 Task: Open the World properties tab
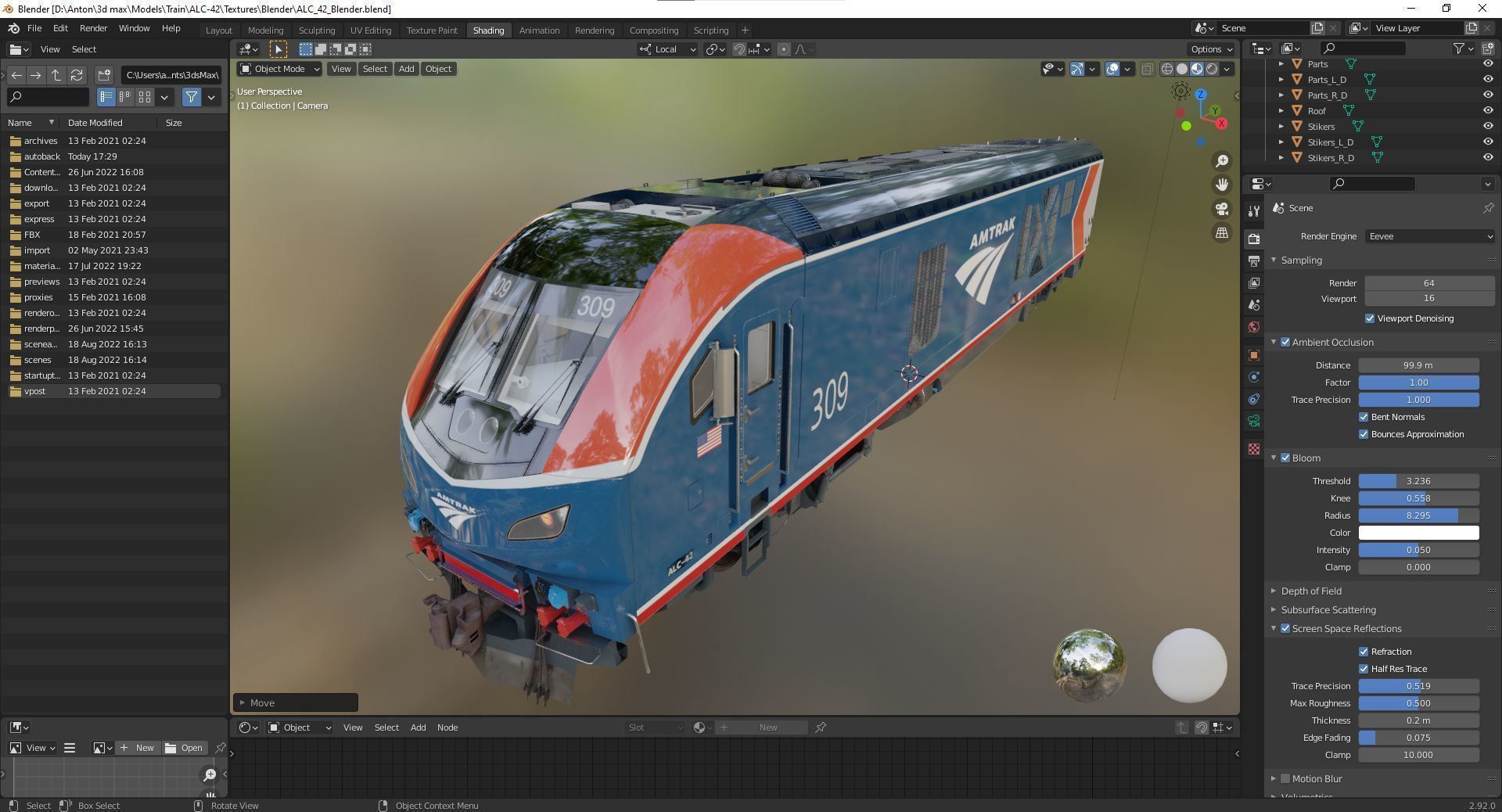[1254, 327]
